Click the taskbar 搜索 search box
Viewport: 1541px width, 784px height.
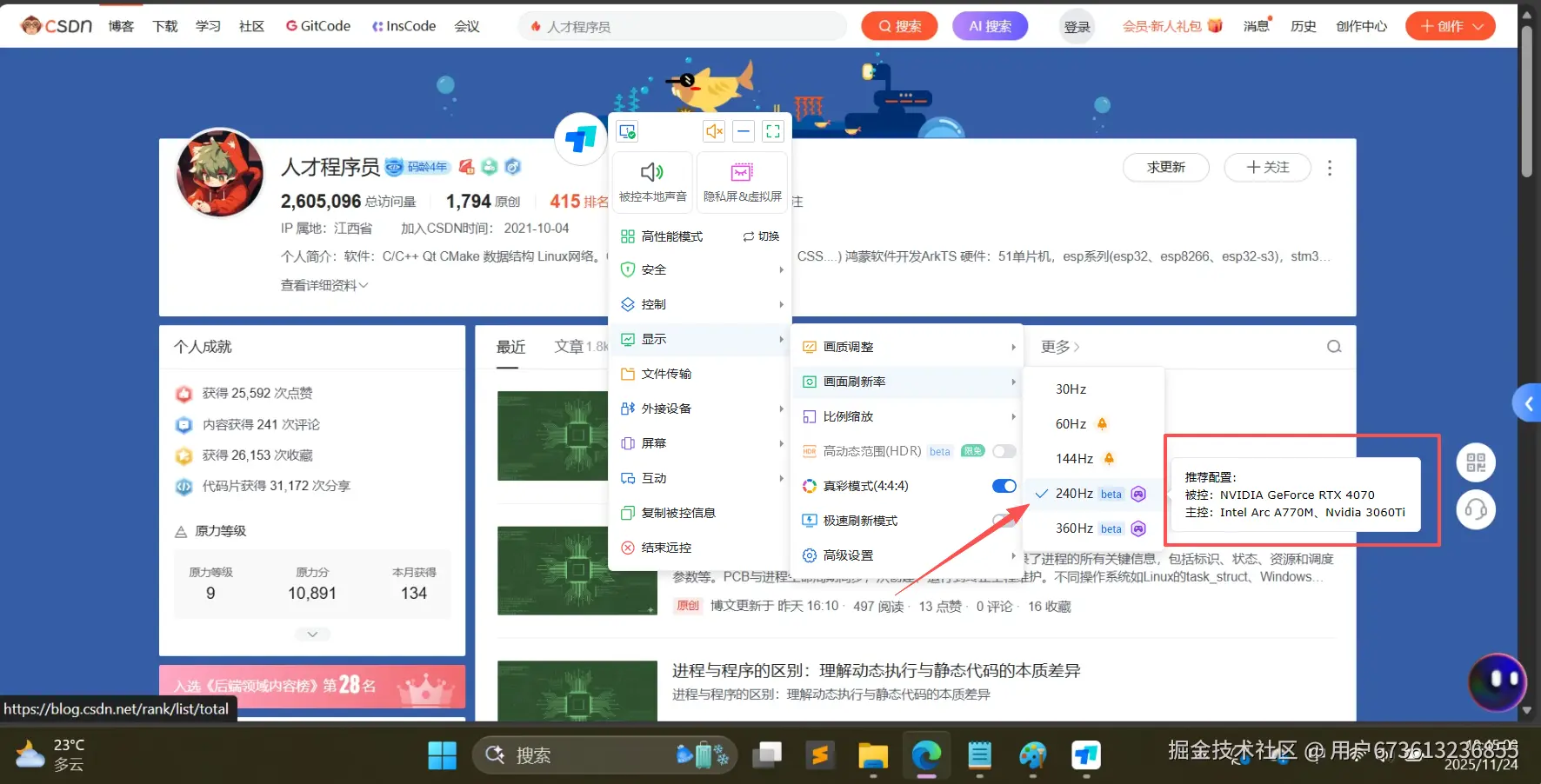click(605, 755)
